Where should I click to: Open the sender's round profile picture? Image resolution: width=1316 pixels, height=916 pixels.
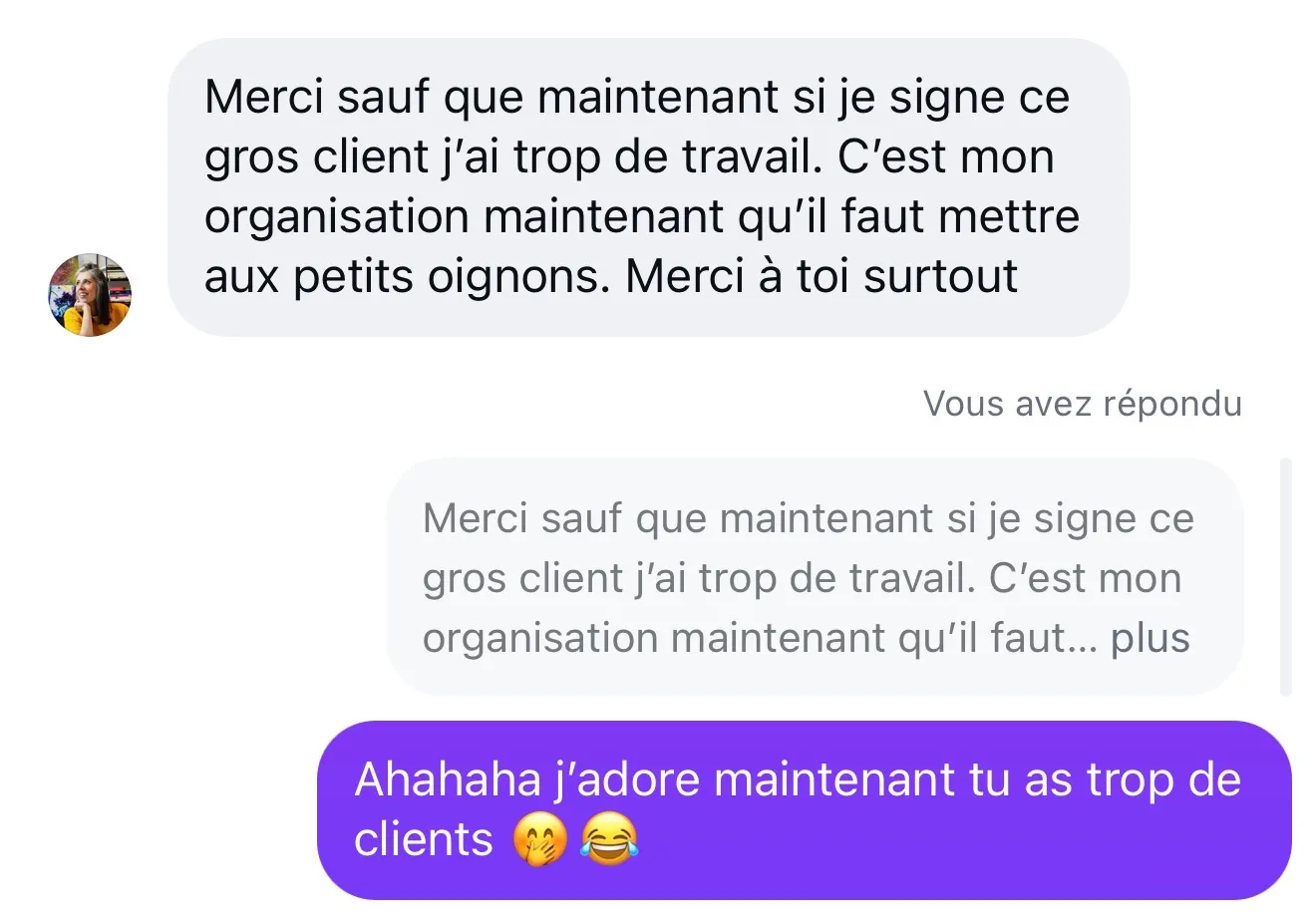click(x=90, y=295)
